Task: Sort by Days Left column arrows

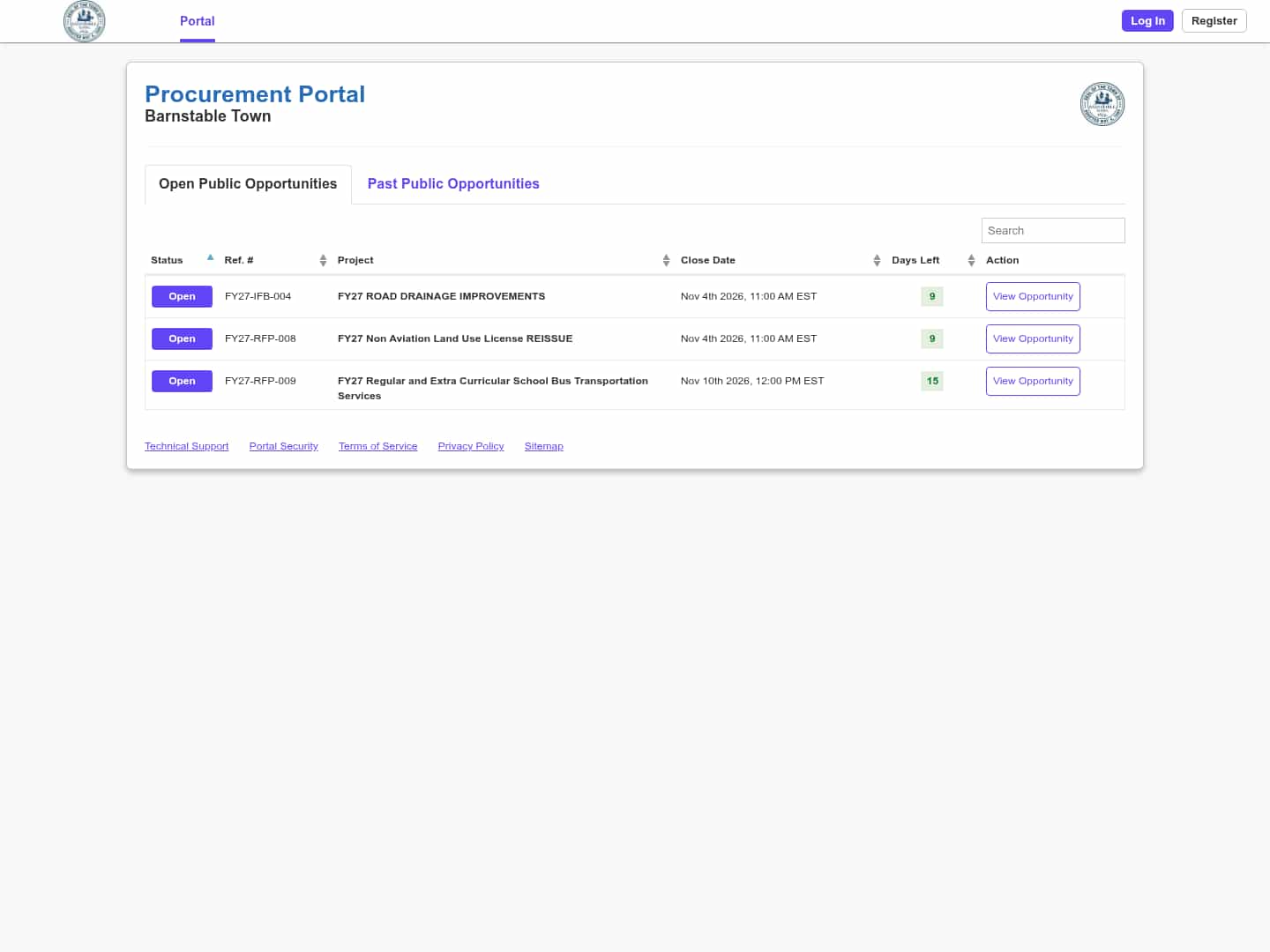Action: click(x=971, y=260)
